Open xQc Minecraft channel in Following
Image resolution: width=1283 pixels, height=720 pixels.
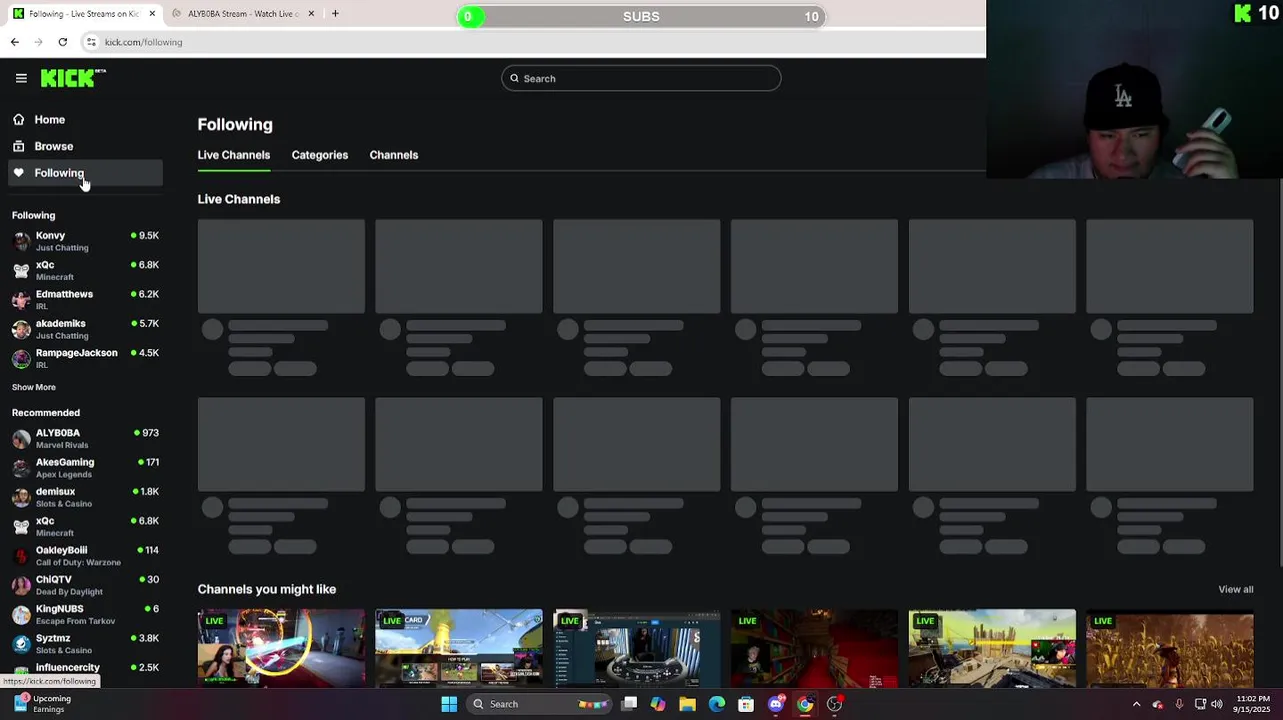coord(85,270)
